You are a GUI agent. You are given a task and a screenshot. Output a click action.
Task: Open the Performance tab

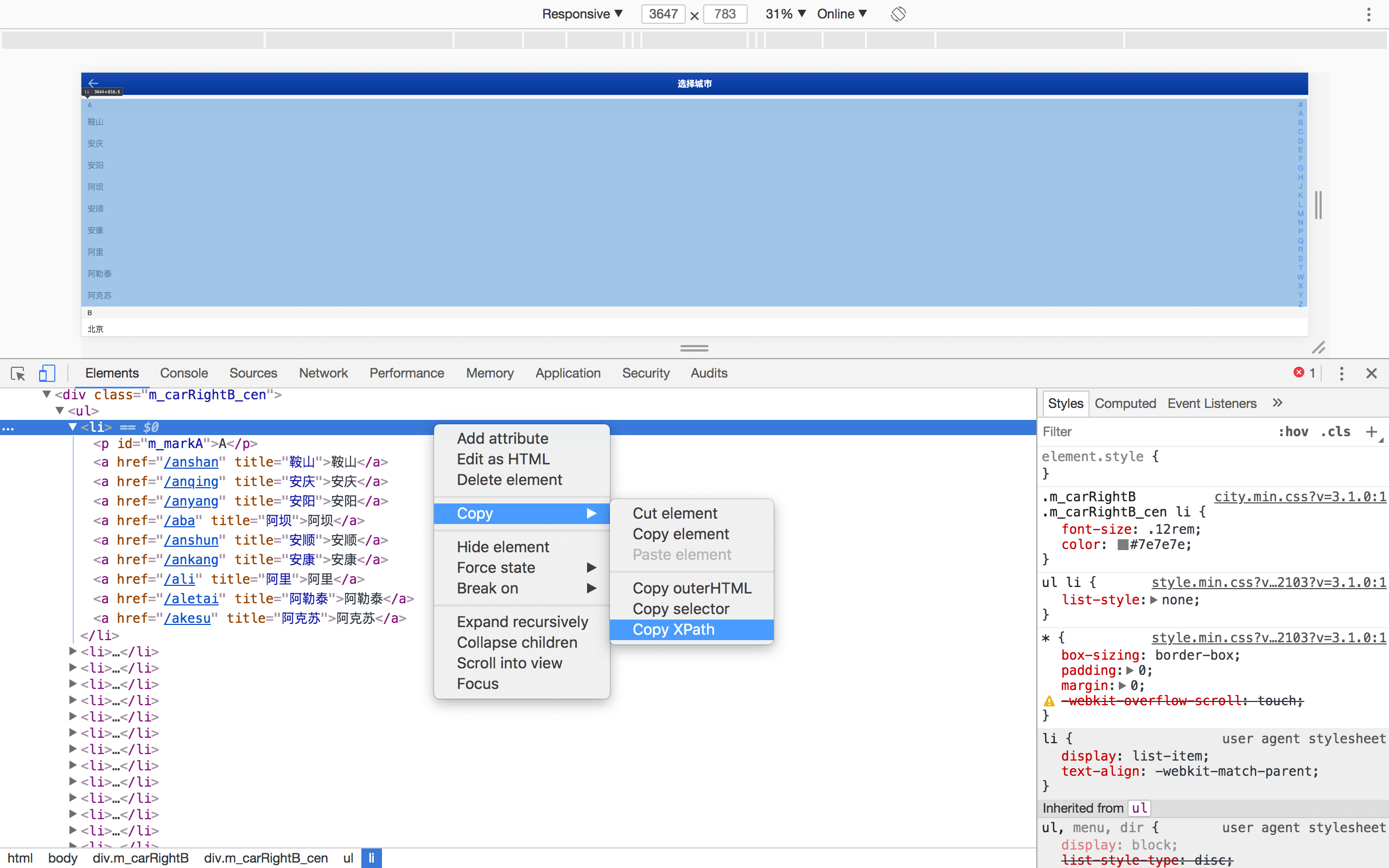(406, 373)
